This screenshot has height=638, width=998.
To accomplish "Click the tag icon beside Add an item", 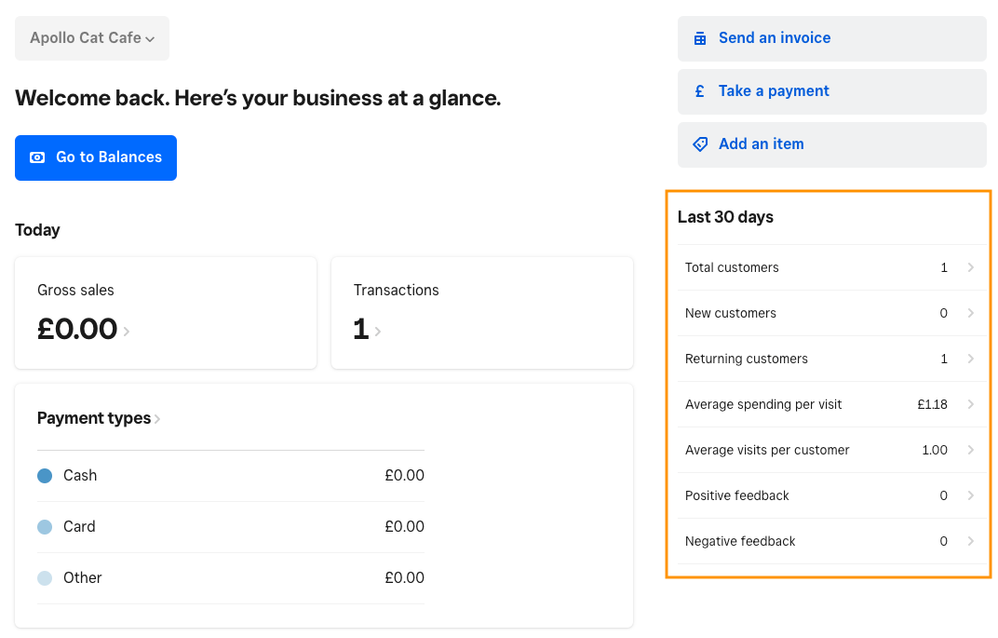I will click(x=700, y=144).
